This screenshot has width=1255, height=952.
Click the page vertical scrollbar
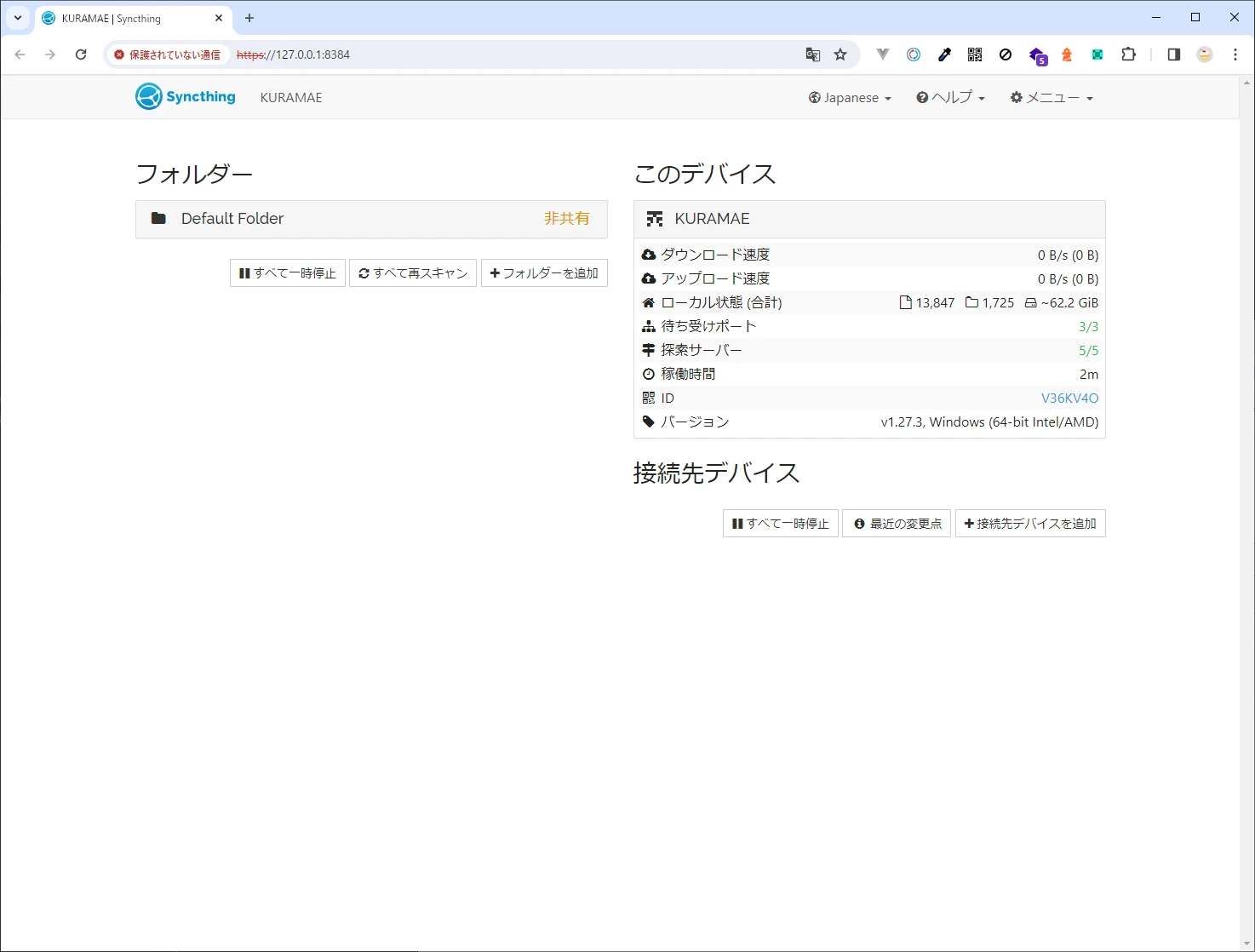tap(1247, 513)
